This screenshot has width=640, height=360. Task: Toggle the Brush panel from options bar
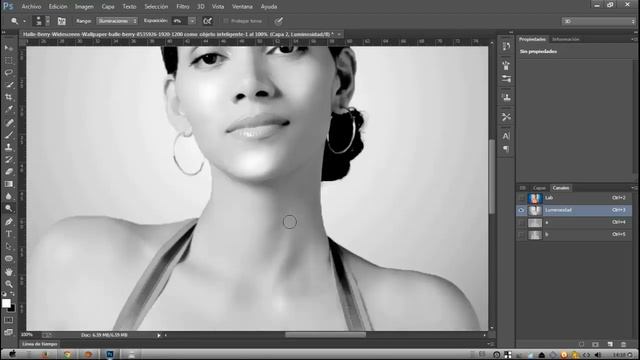coord(62,21)
